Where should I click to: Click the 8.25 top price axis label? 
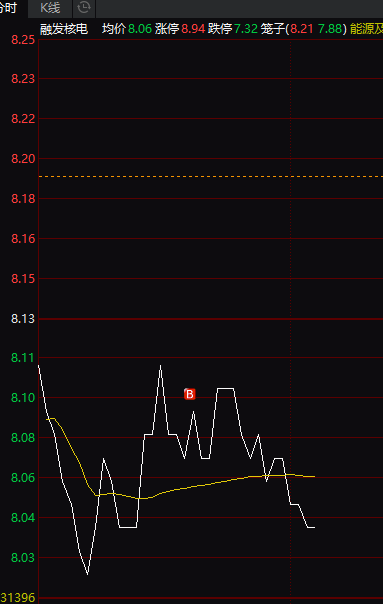[x=23, y=40]
